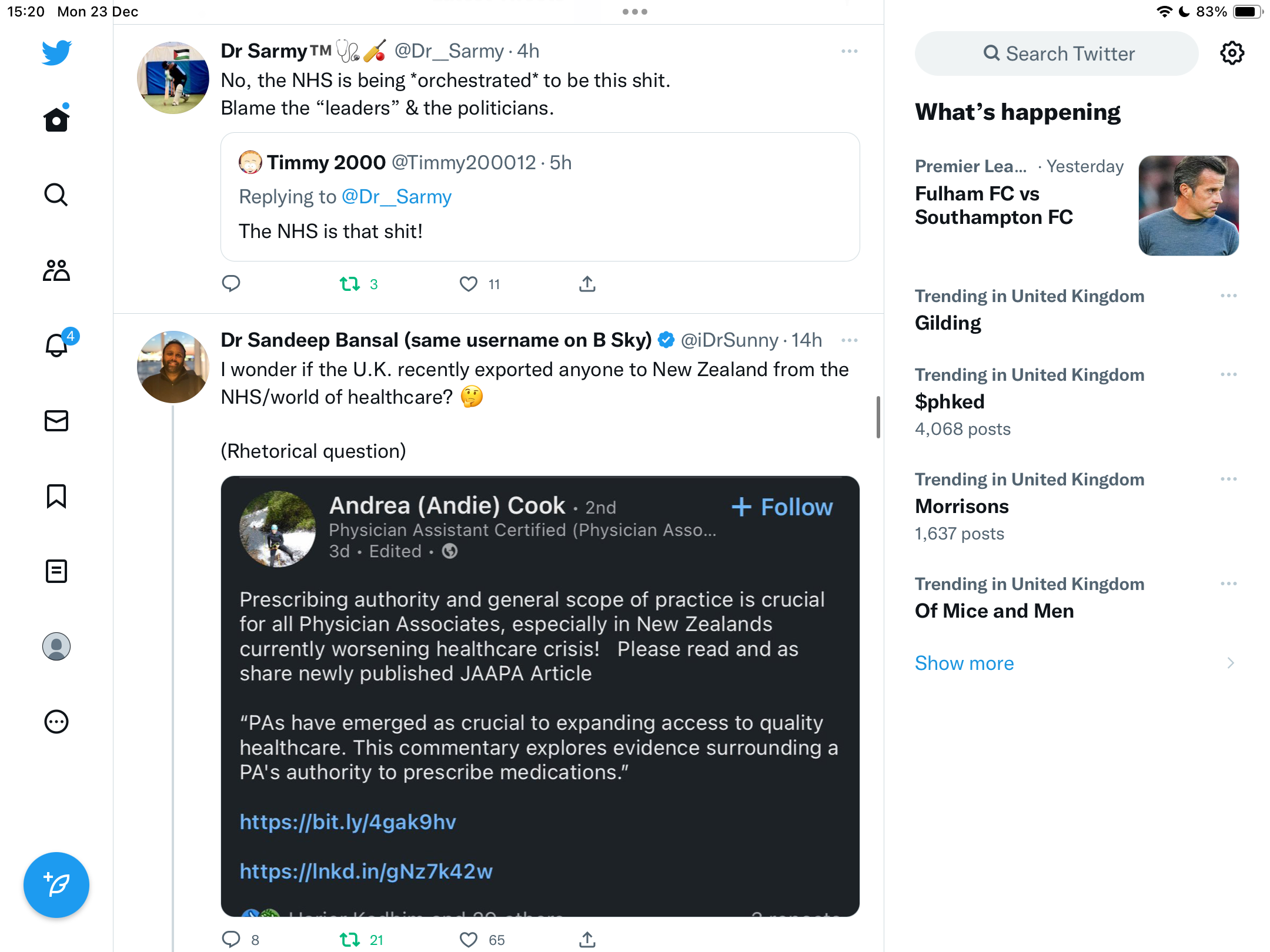
Task: Open the more options menu on Dr Sarmy's tweet
Action: point(850,51)
